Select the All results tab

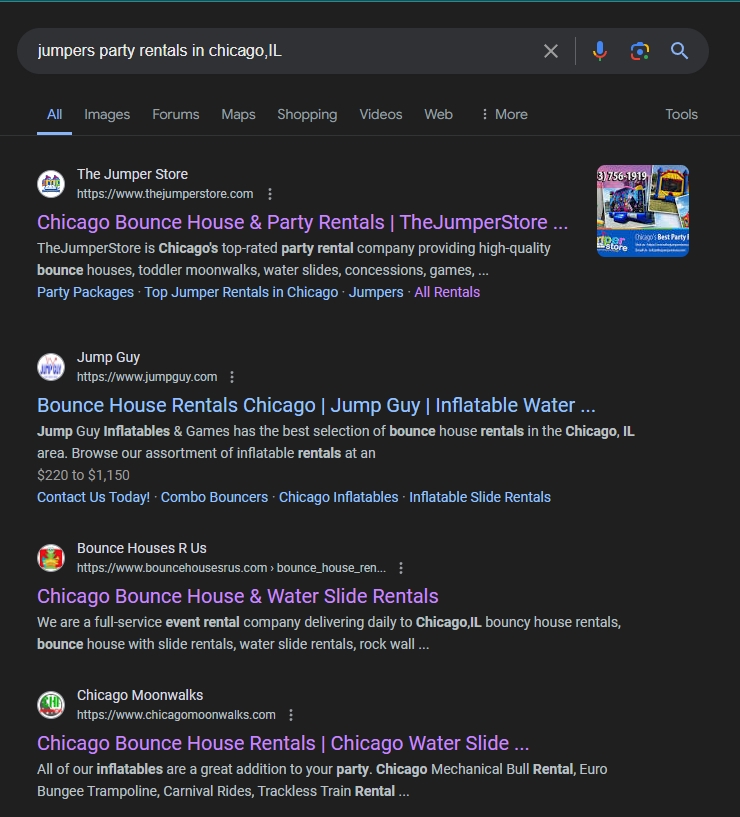coord(54,115)
